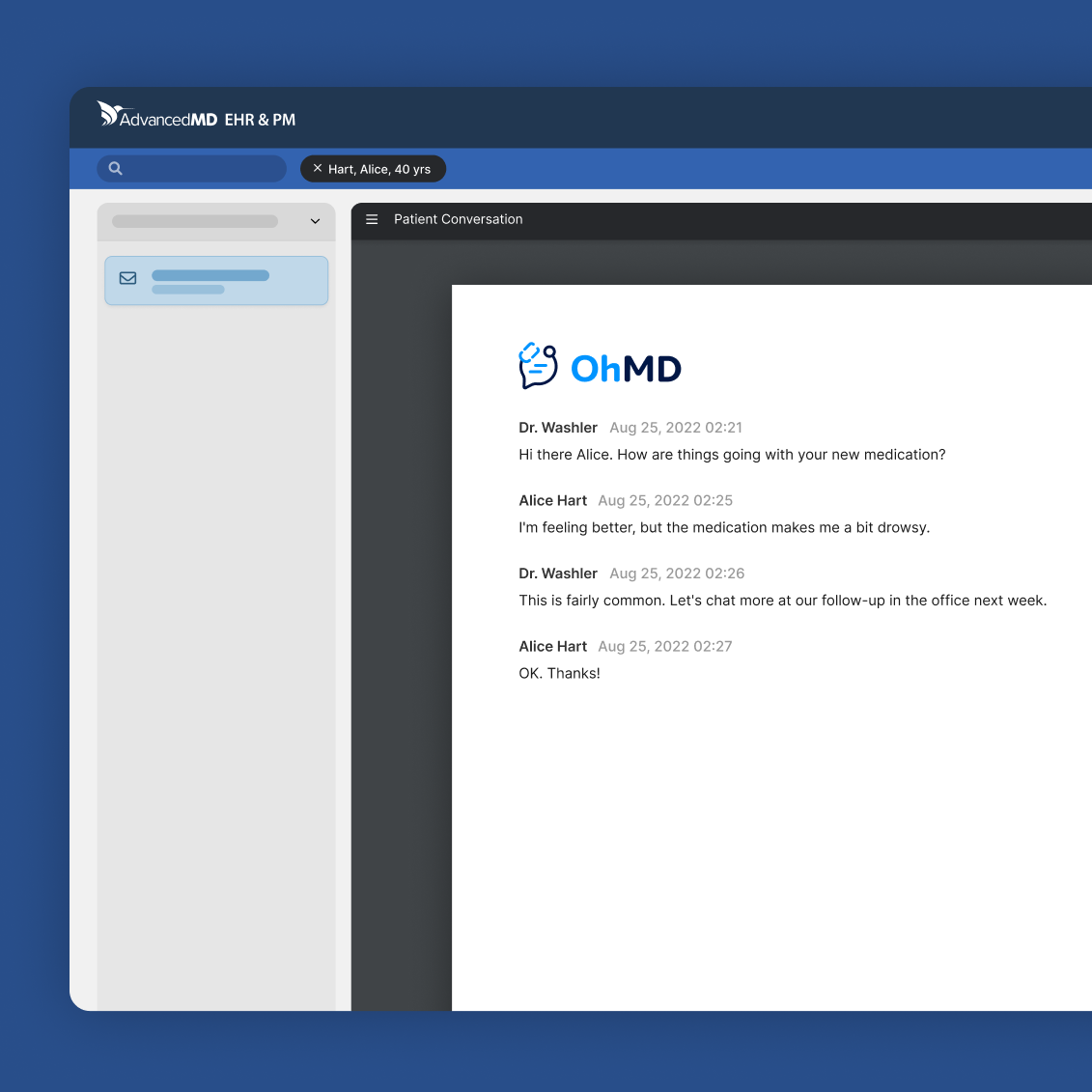Image resolution: width=1092 pixels, height=1092 pixels.
Task: Open the highlighted message item in sidebar
Action: tap(216, 281)
